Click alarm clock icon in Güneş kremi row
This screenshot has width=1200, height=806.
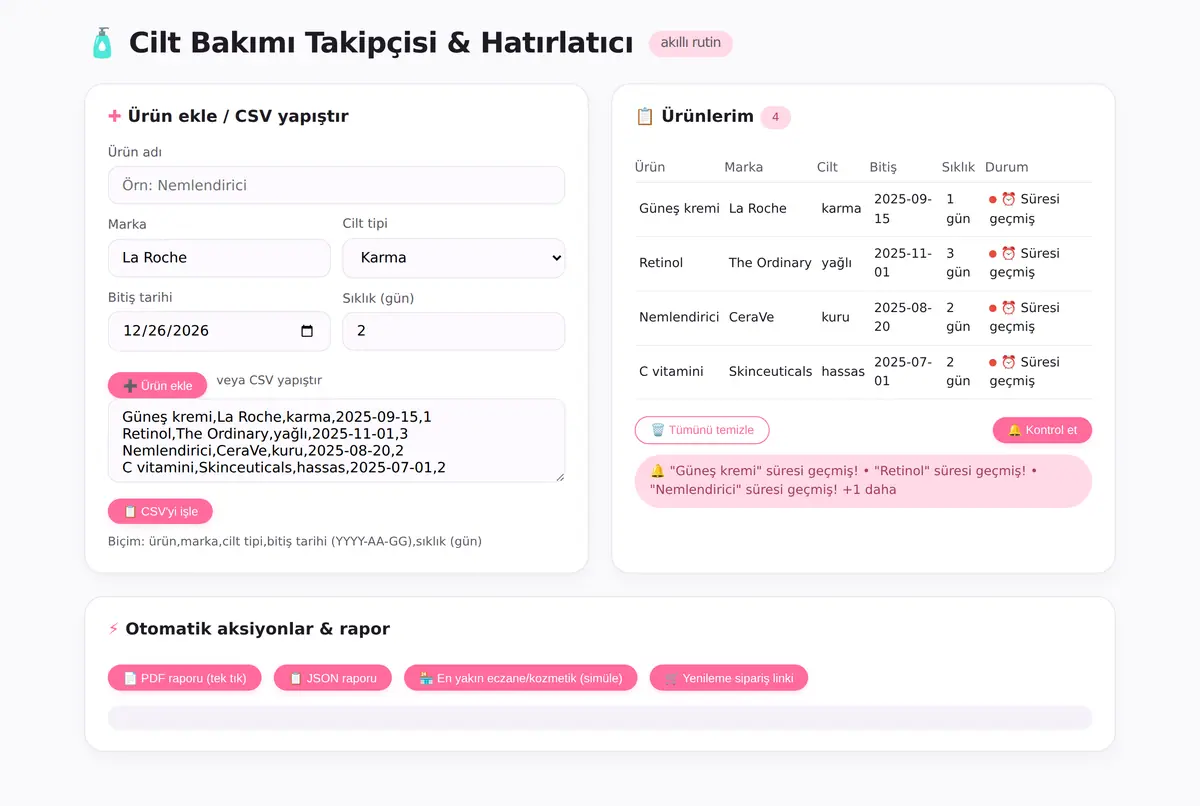[1008, 199]
